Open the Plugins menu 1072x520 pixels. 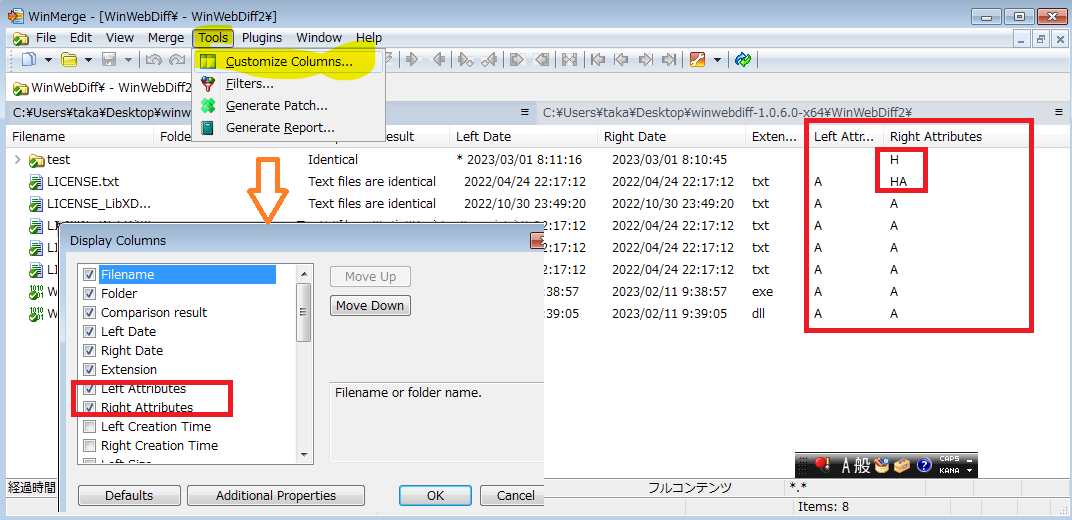click(262, 38)
